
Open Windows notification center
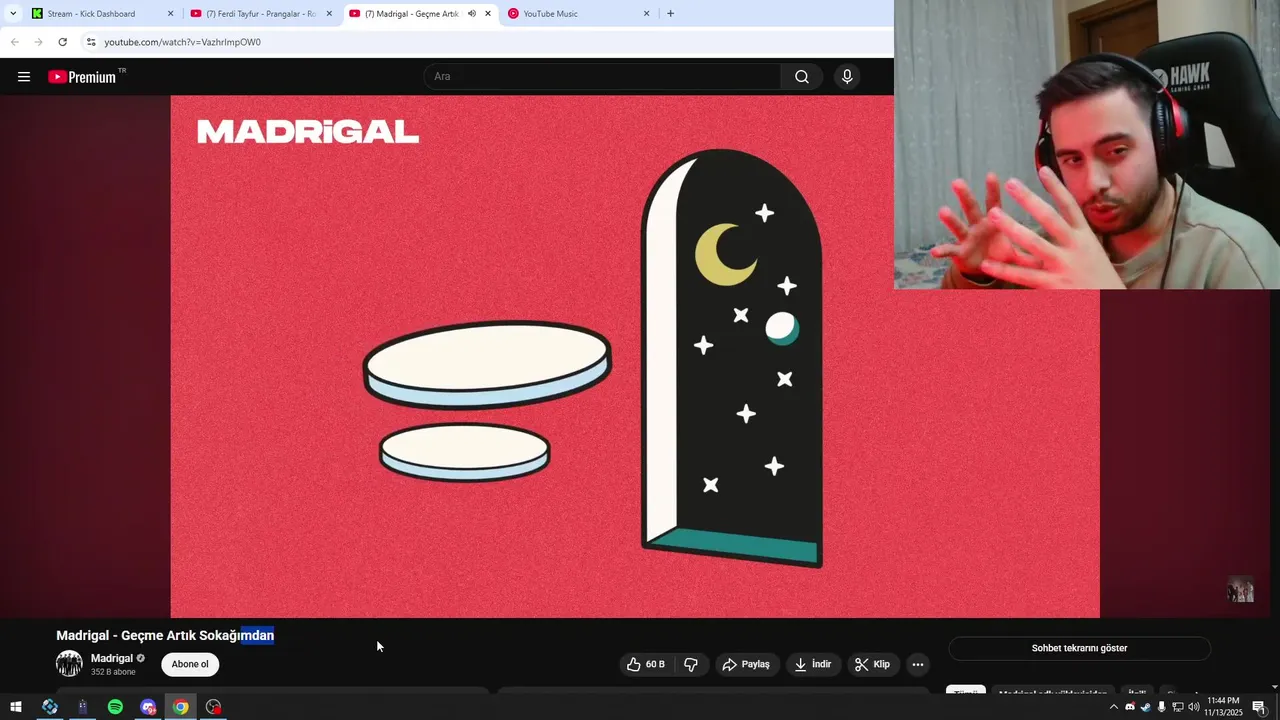1259,707
